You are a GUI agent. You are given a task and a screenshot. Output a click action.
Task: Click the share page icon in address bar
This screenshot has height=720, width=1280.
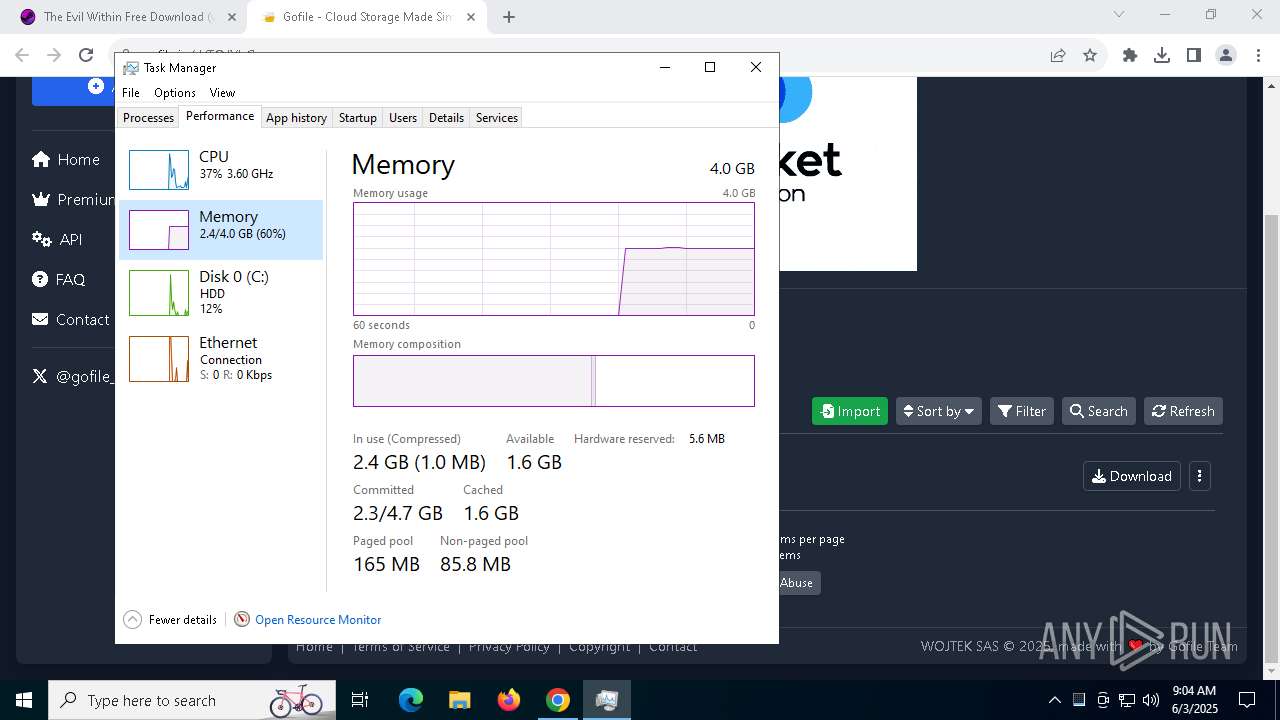(1058, 55)
